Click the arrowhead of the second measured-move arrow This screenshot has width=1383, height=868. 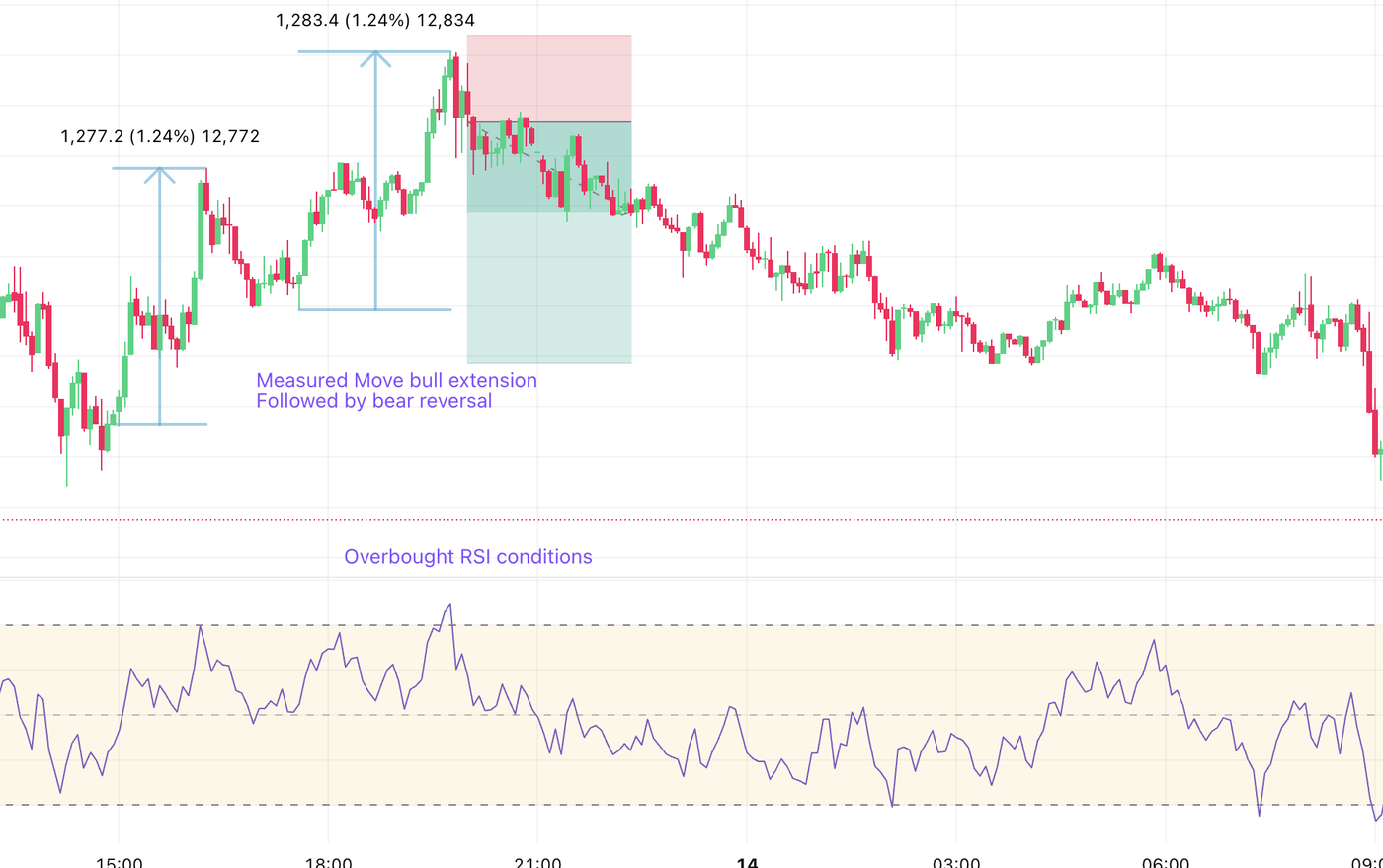(x=375, y=57)
